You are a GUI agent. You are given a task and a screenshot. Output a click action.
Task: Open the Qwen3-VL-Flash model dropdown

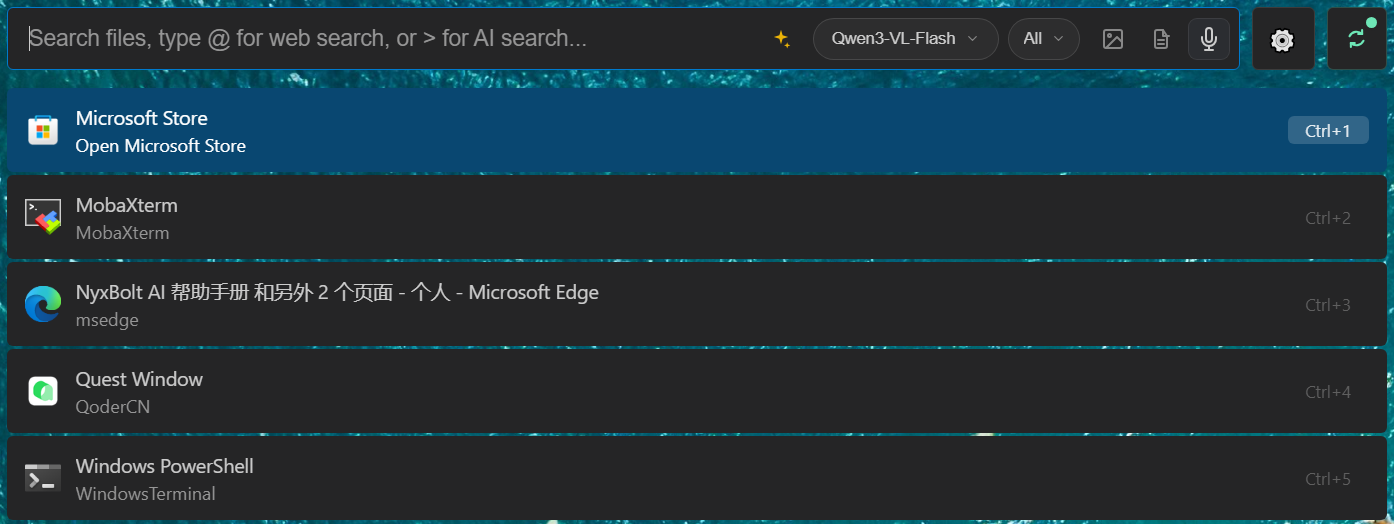[x=906, y=39]
